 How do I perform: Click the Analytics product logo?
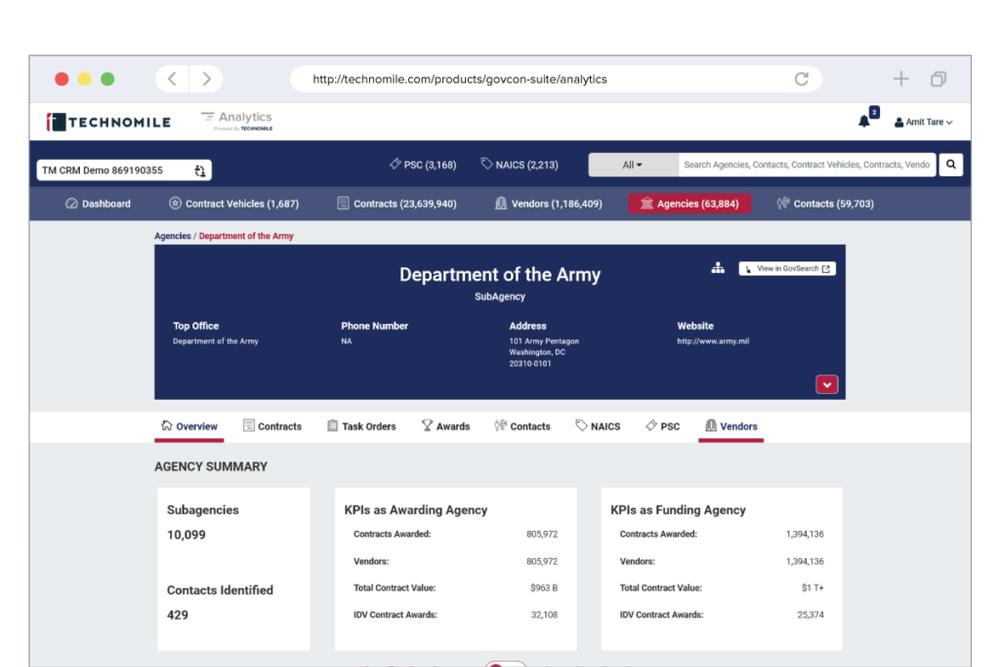[x=237, y=120]
